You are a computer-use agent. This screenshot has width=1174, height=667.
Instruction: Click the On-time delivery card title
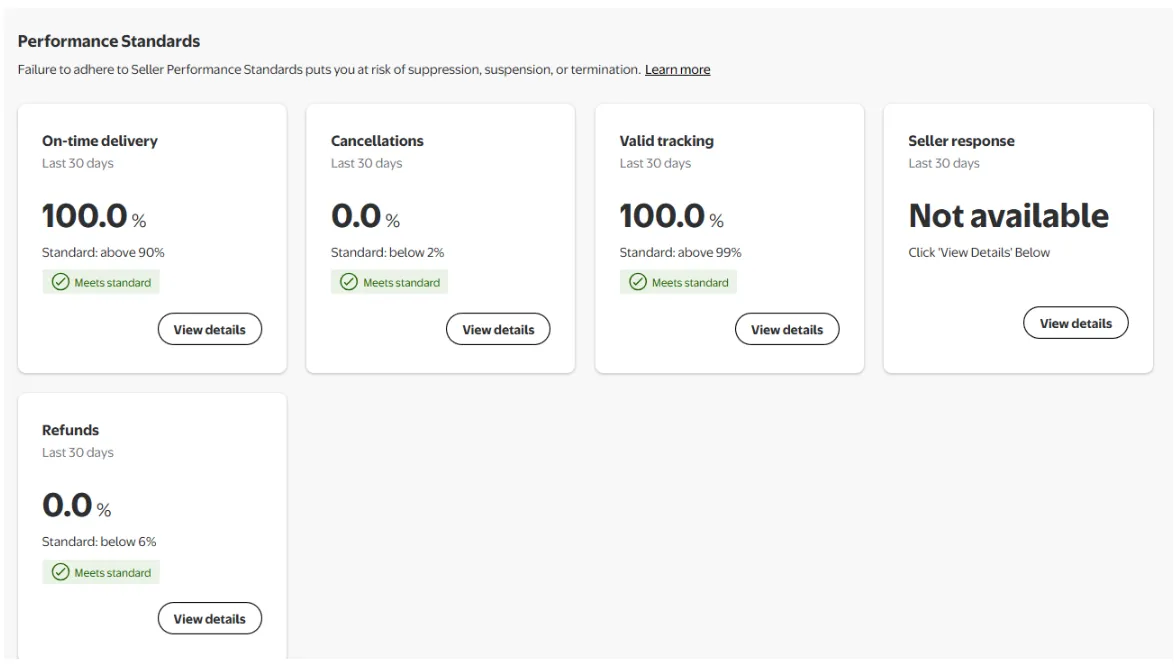(x=100, y=141)
